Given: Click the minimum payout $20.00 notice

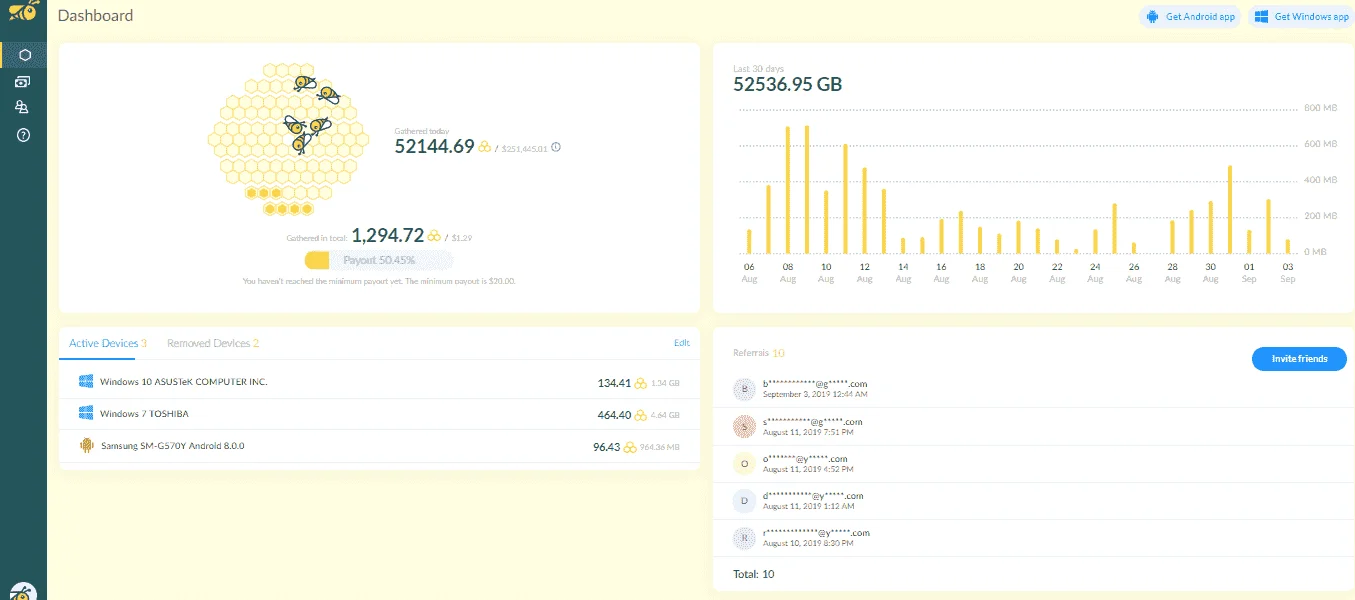Looking at the screenshot, I should point(379,282).
